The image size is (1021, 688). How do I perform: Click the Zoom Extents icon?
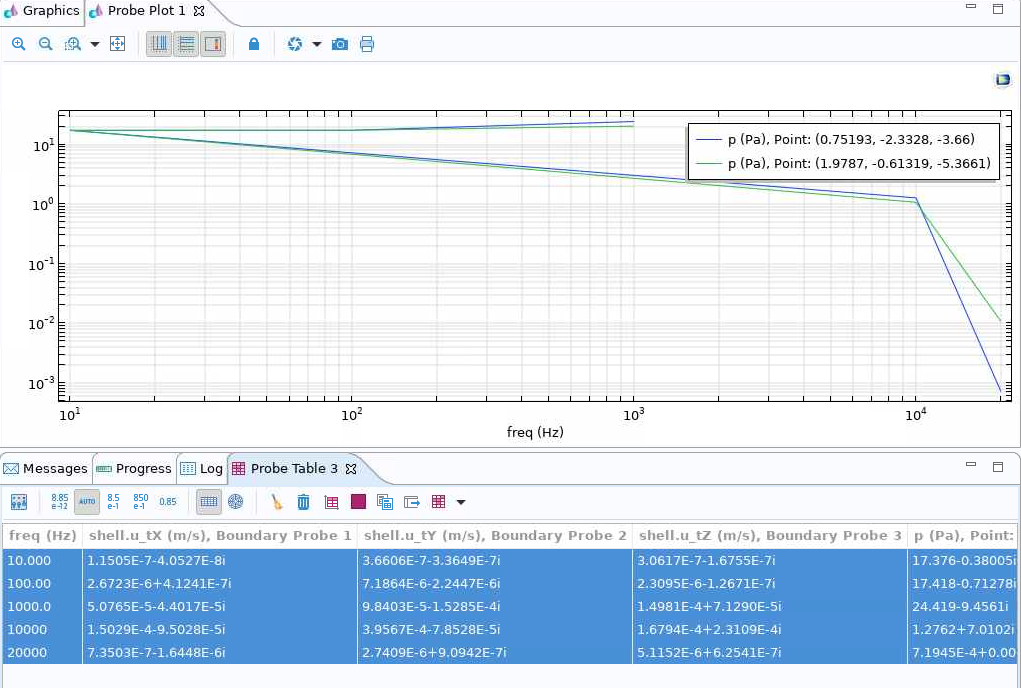[117, 44]
